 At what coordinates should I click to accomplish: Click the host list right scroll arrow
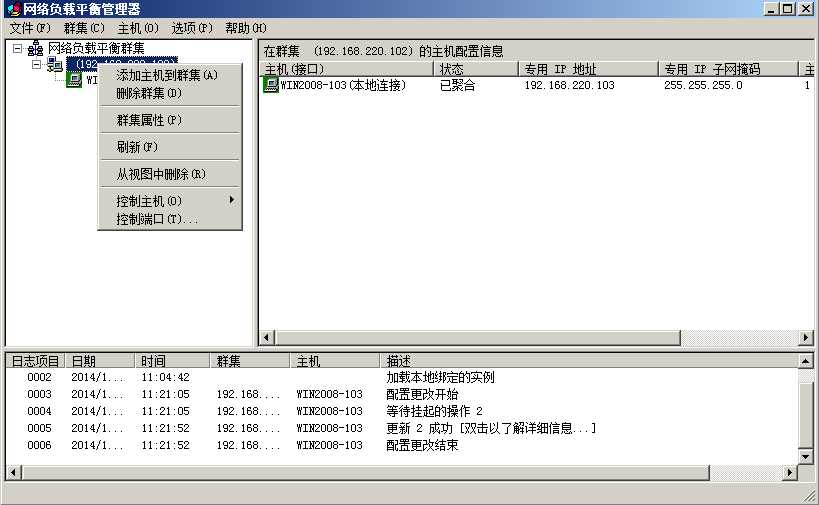pos(806,338)
